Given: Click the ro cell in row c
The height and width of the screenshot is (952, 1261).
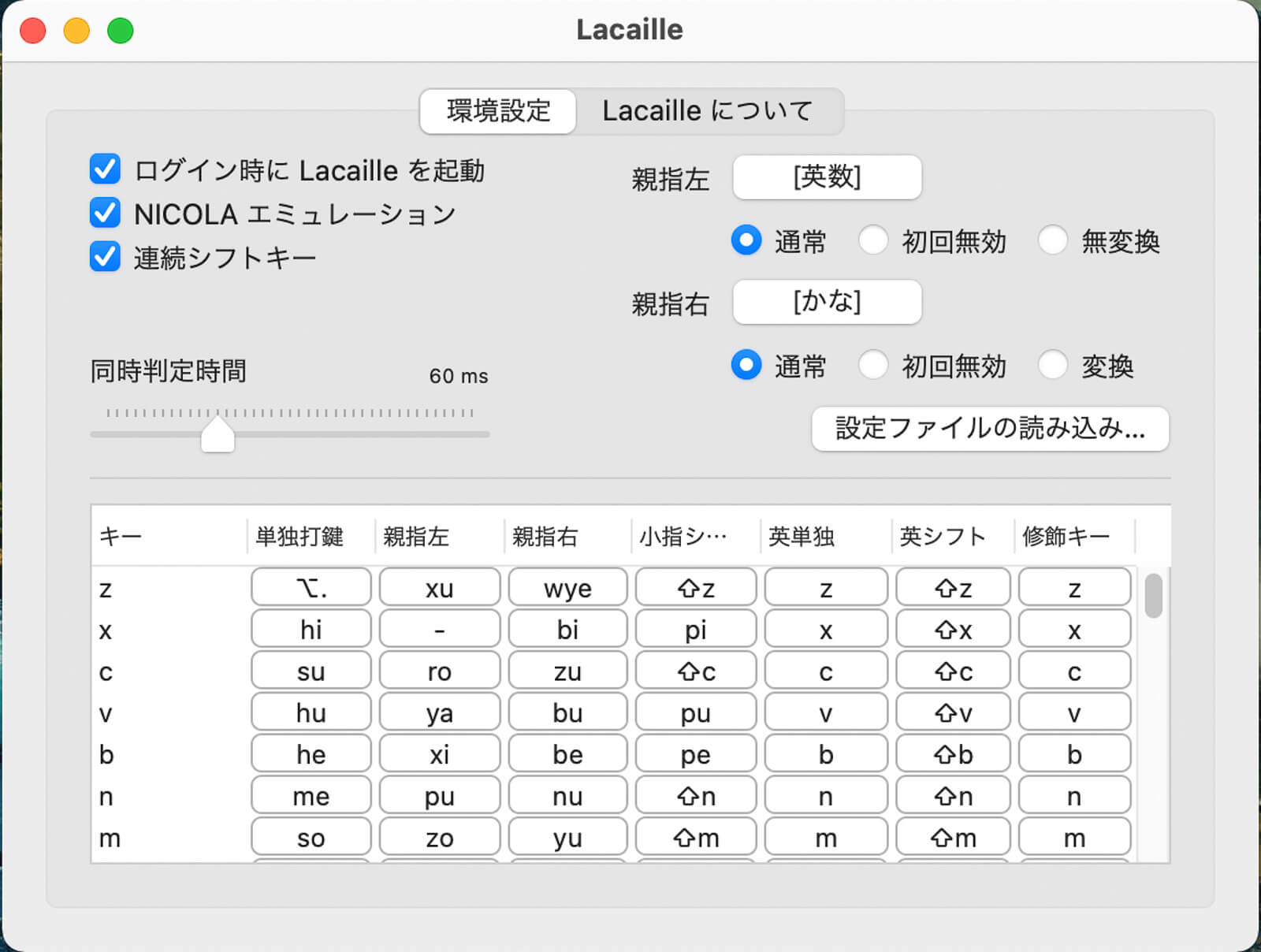Looking at the screenshot, I should point(440,671).
